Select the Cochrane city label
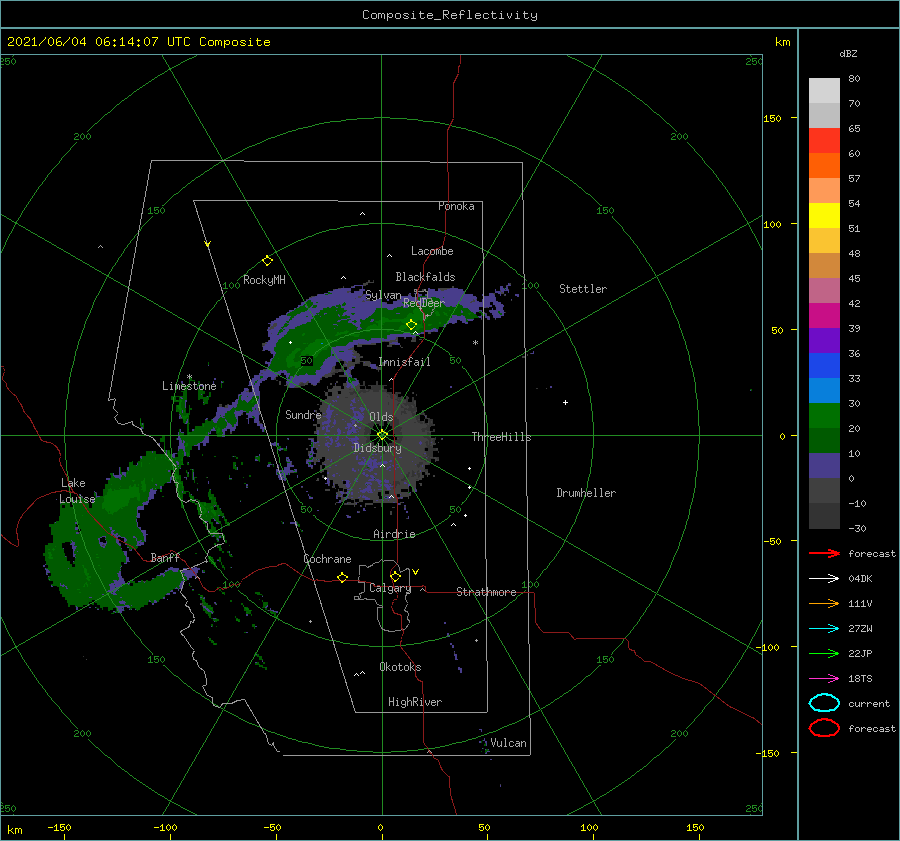Image resolution: width=900 pixels, height=841 pixels. coord(327,559)
